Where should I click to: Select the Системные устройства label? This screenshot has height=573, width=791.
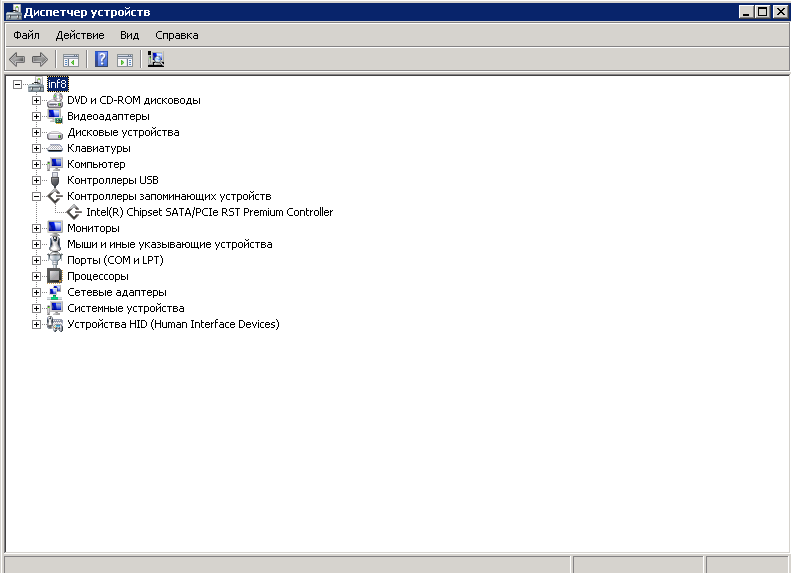pyautogui.click(x=126, y=309)
